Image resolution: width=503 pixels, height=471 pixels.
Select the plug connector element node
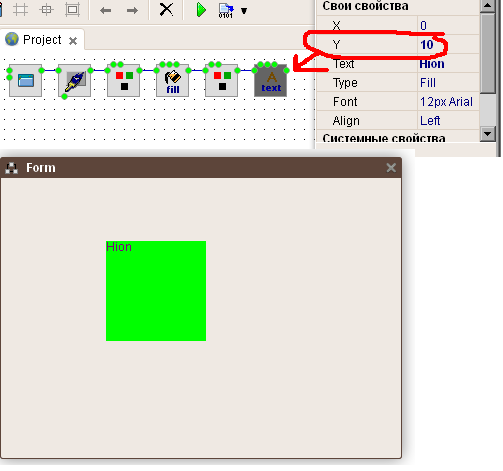pyautogui.click(x=75, y=81)
